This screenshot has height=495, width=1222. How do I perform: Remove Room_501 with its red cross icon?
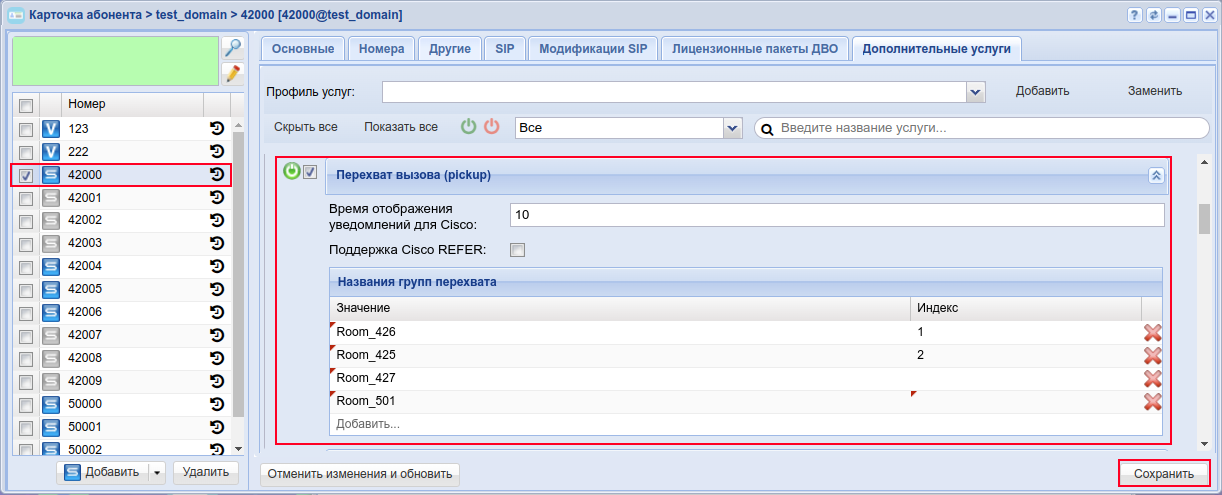1152,401
